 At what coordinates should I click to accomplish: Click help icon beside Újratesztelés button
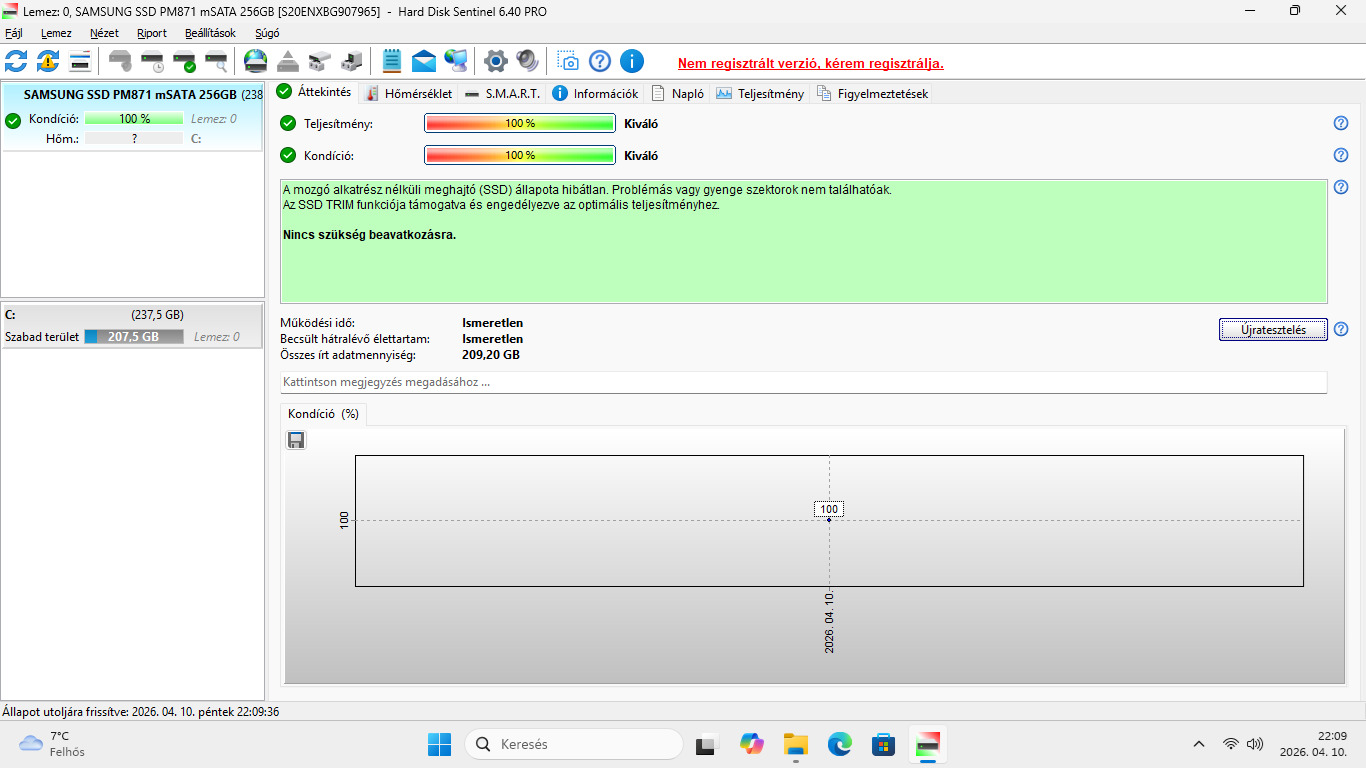(1341, 329)
